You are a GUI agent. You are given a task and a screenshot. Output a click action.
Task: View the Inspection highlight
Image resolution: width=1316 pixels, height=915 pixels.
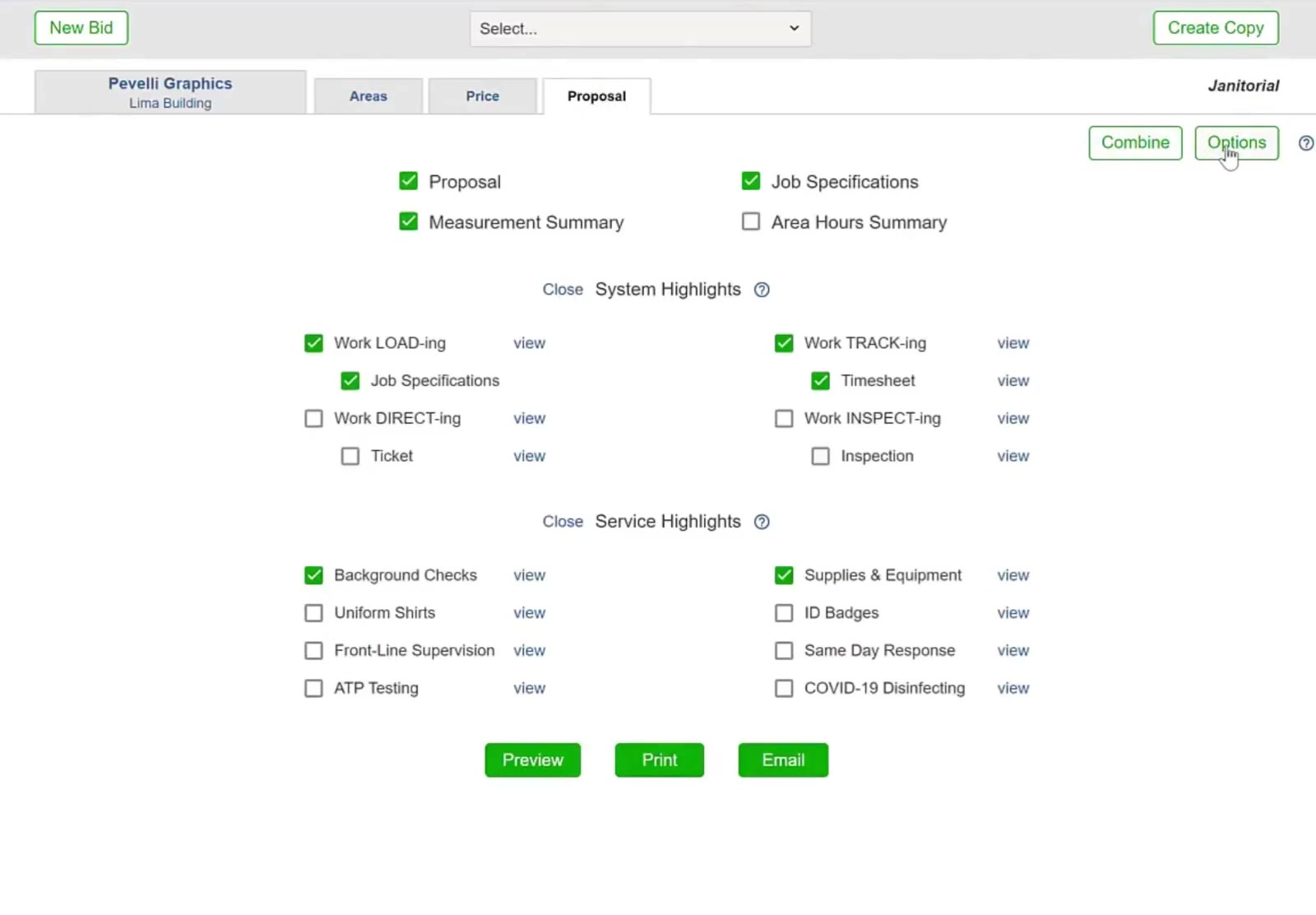pos(1012,456)
